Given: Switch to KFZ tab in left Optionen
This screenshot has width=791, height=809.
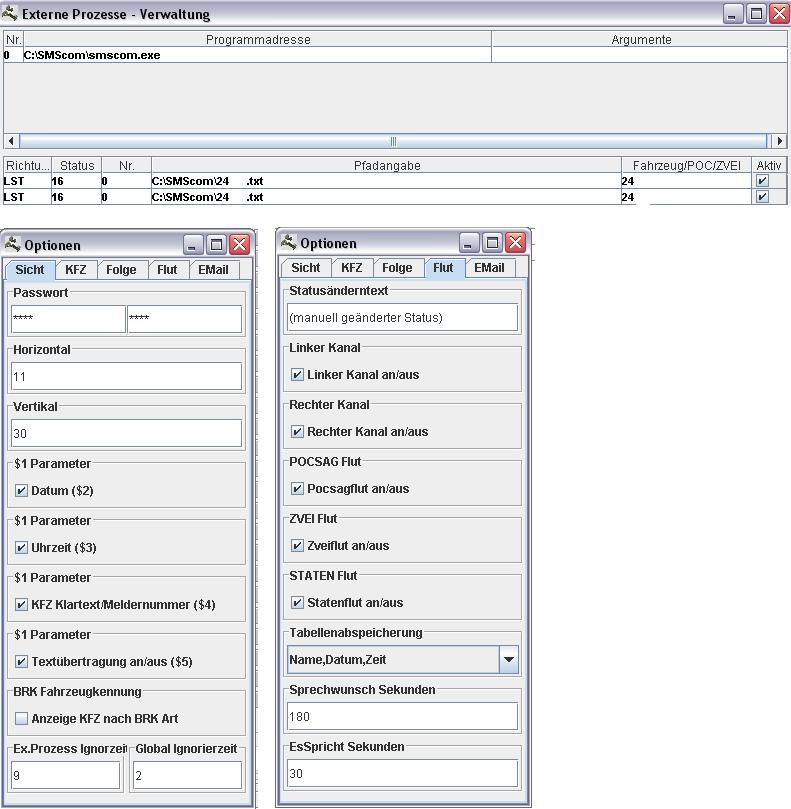Looking at the screenshot, I should (76, 270).
